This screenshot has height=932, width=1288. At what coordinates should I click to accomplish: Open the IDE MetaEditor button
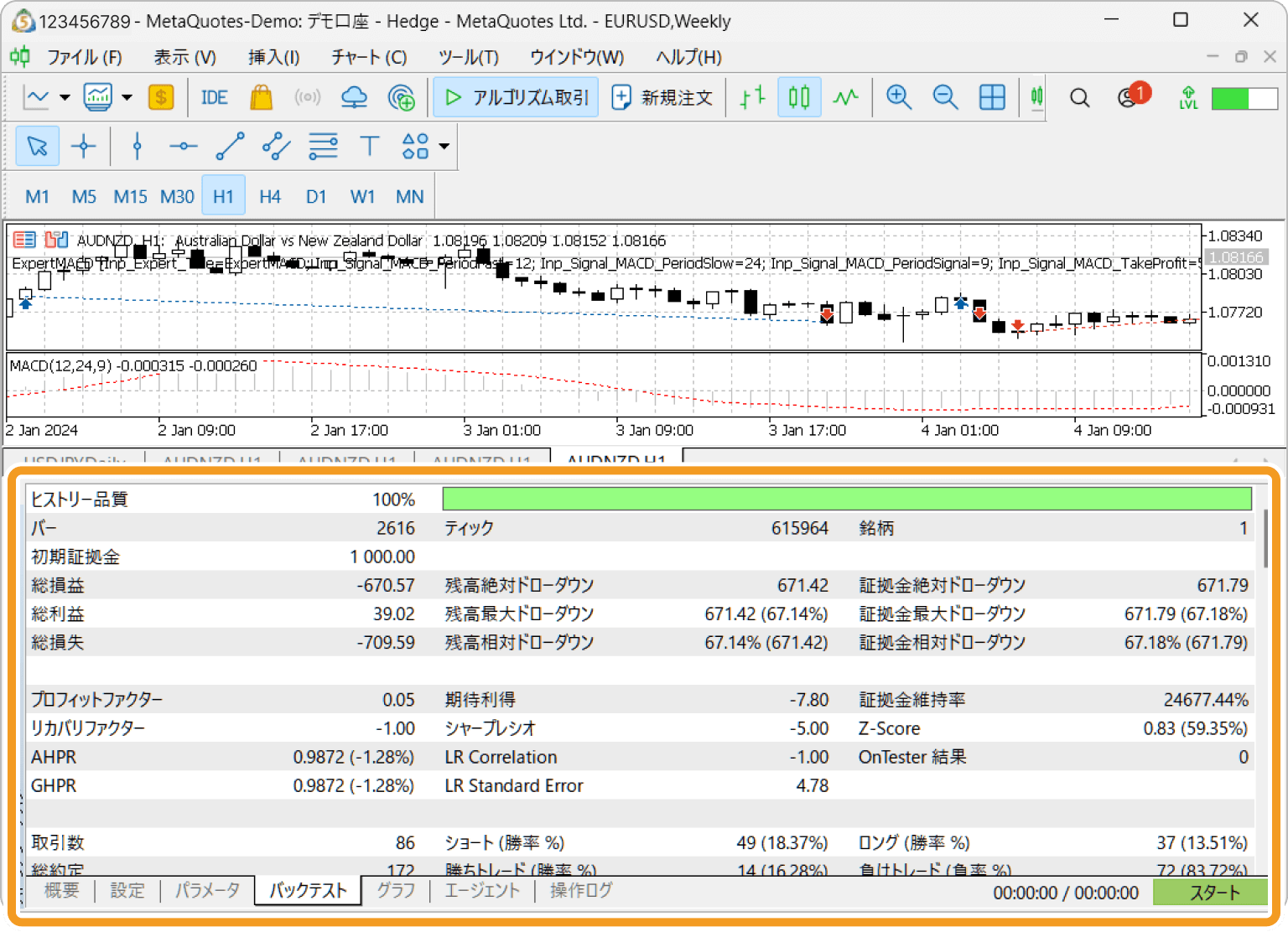[x=215, y=98]
